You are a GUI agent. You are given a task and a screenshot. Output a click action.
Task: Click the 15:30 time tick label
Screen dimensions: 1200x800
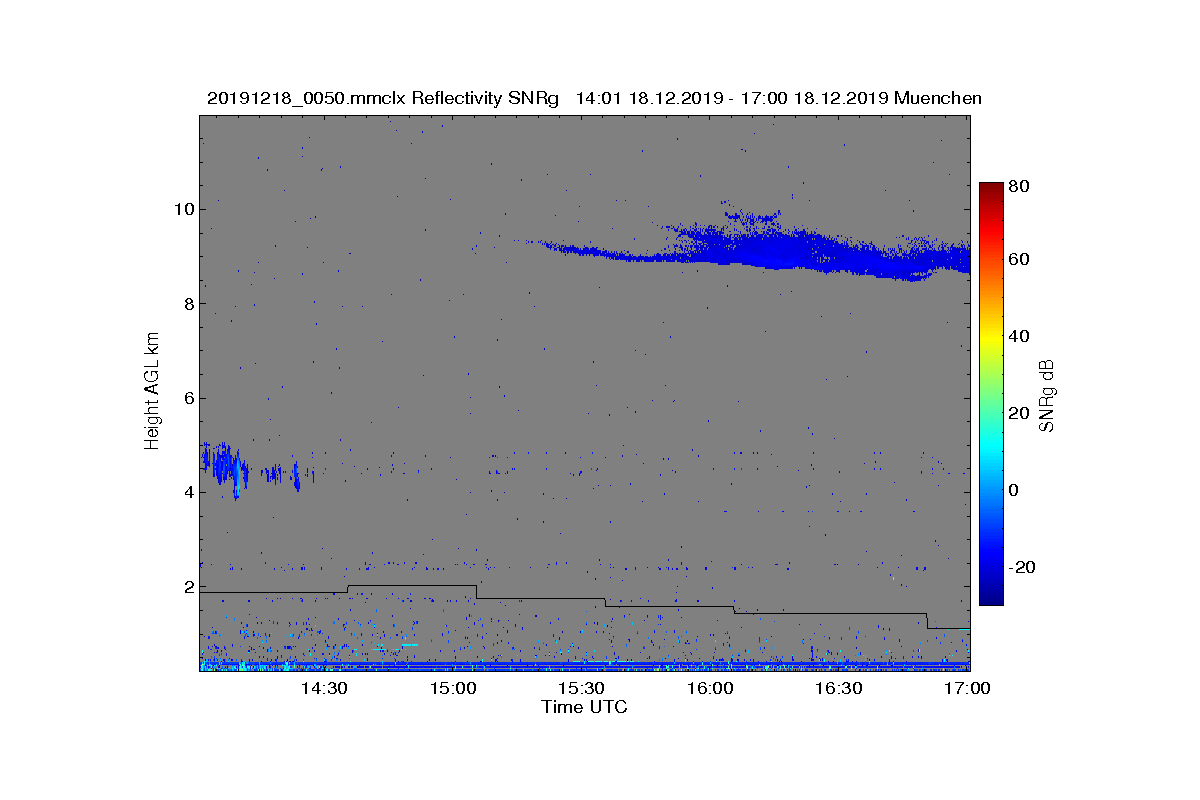point(580,689)
